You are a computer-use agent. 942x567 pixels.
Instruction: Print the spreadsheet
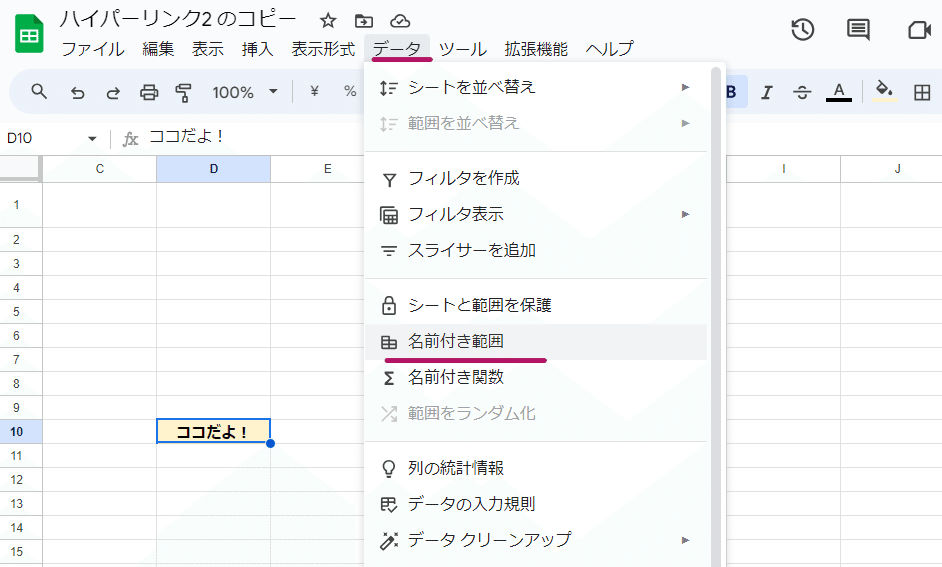[149, 92]
